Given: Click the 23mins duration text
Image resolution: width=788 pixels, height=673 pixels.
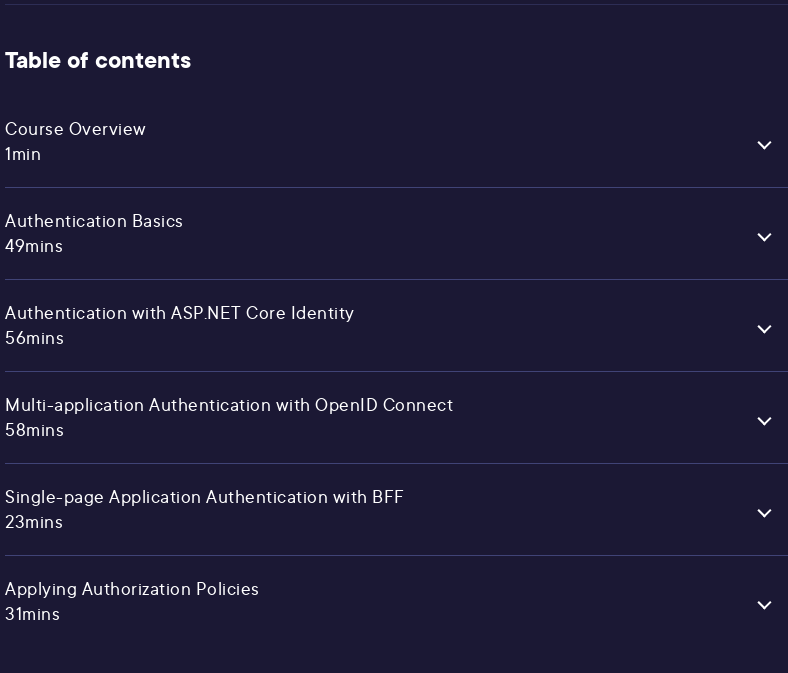Looking at the screenshot, I should pyautogui.click(x=34, y=522).
